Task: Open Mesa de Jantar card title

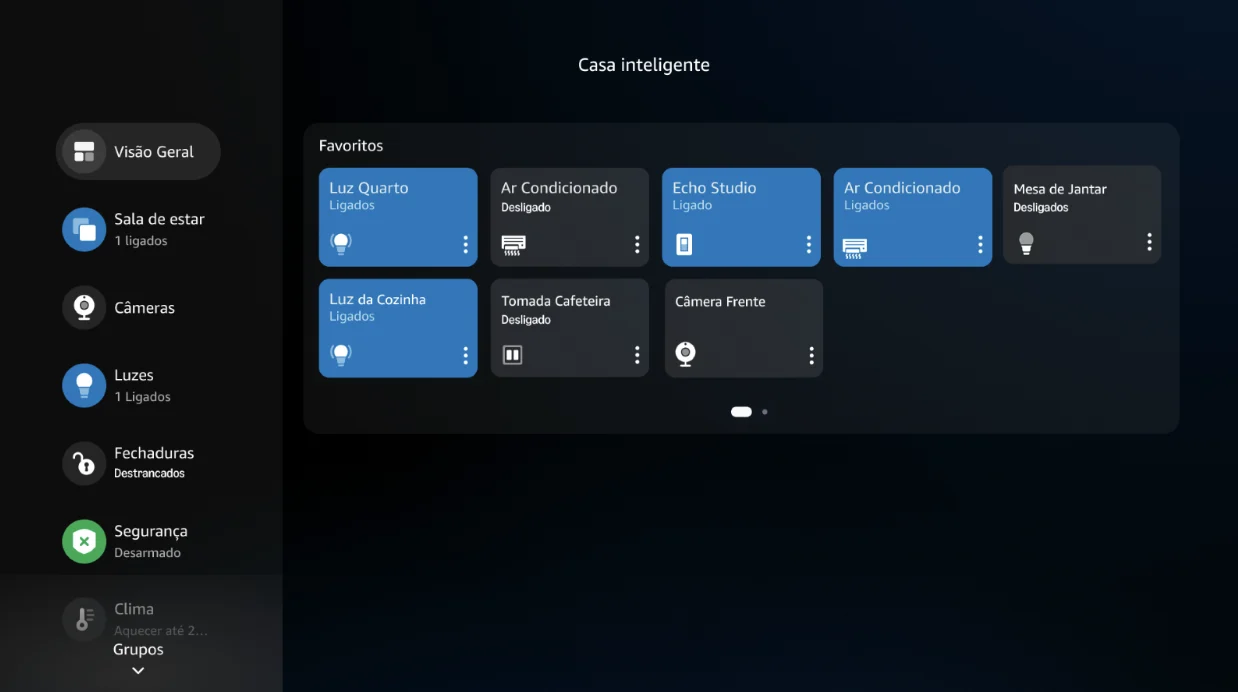Action: (1060, 189)
